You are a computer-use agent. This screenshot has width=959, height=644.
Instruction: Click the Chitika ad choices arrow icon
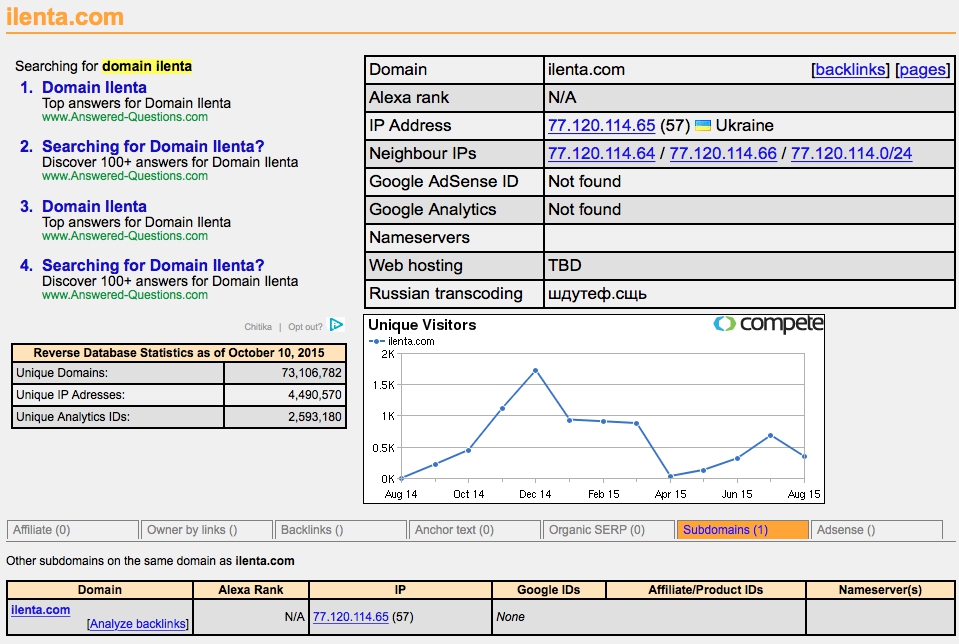[x=337, y=325]
